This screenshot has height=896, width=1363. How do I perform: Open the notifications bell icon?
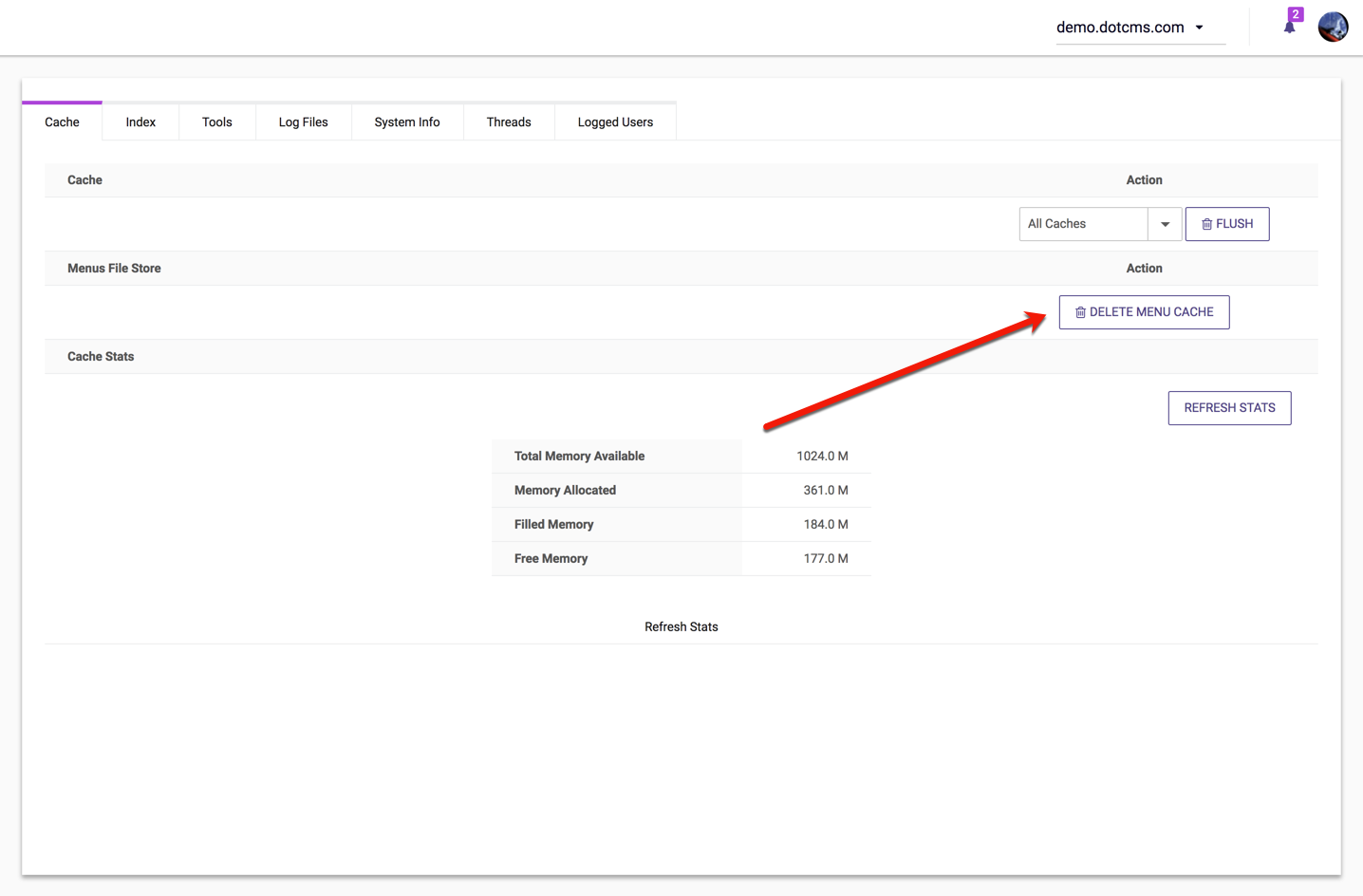[1289, 27]
